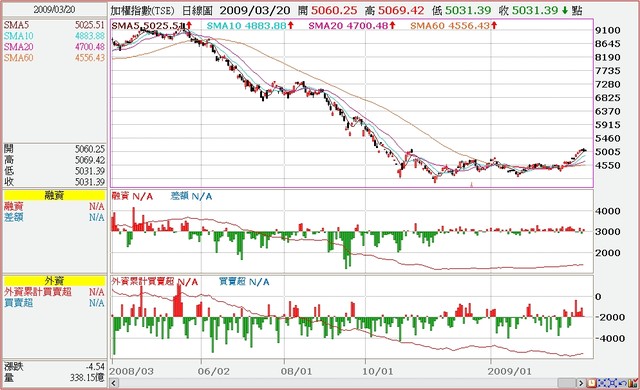Click the 4550 price axis label
Image resolution: width=640 pixels, height=390 pixels.
tap(608, 165)
